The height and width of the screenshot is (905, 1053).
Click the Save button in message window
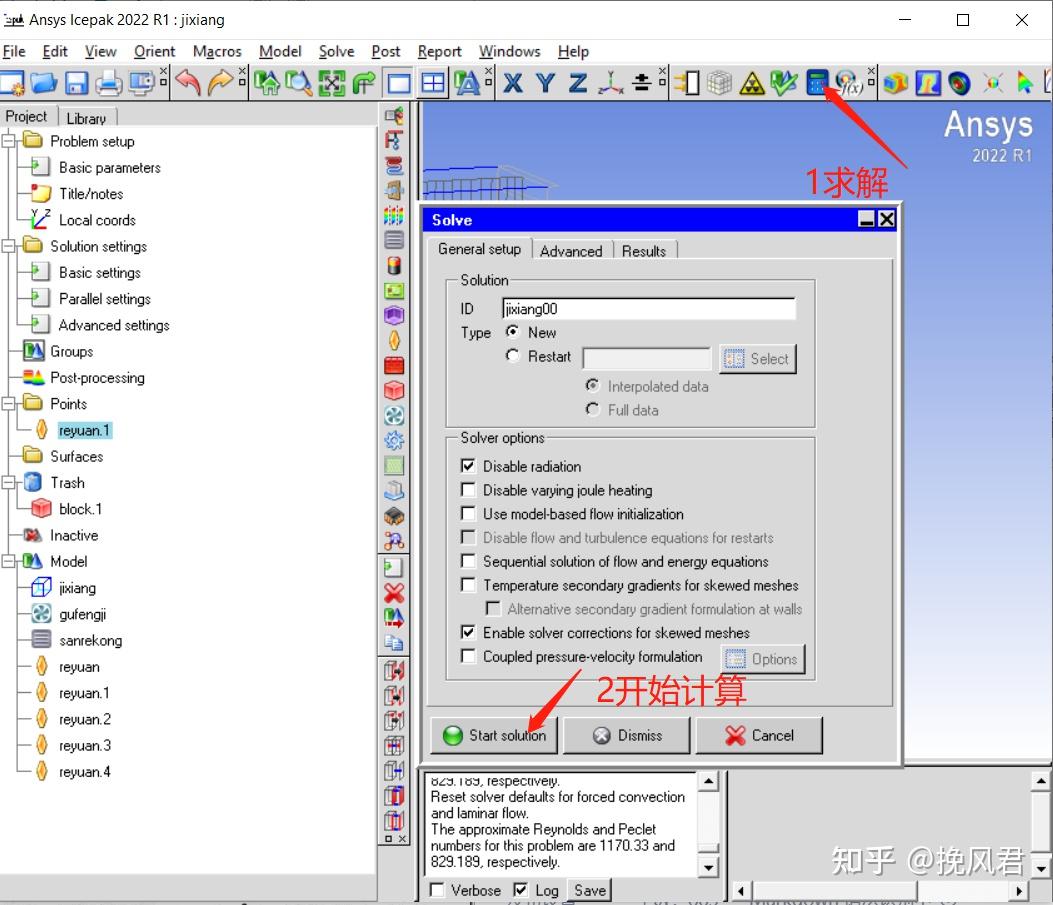pos(590,890)
